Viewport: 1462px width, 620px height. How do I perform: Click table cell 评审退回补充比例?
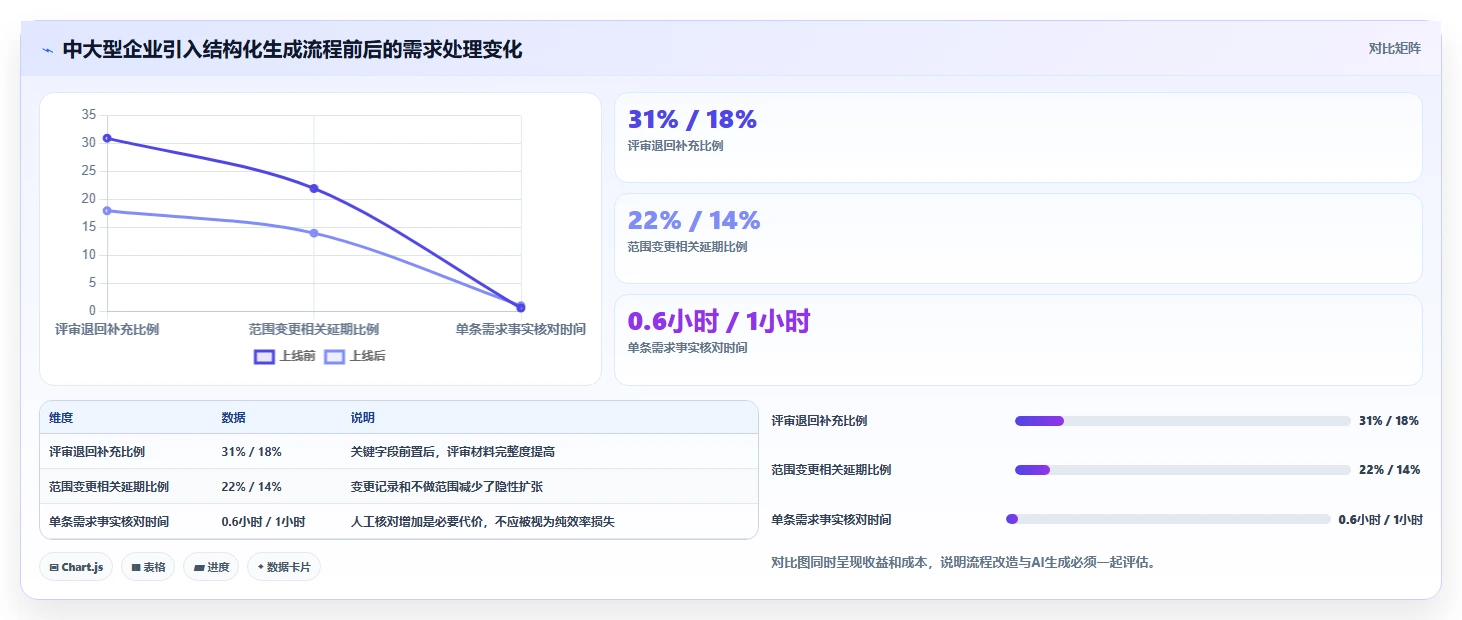pos(97,452)
